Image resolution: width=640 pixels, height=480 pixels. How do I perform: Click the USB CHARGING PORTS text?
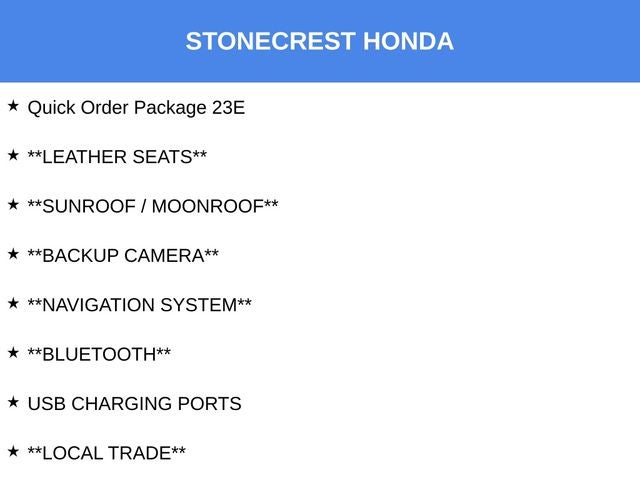coord(134,404)
